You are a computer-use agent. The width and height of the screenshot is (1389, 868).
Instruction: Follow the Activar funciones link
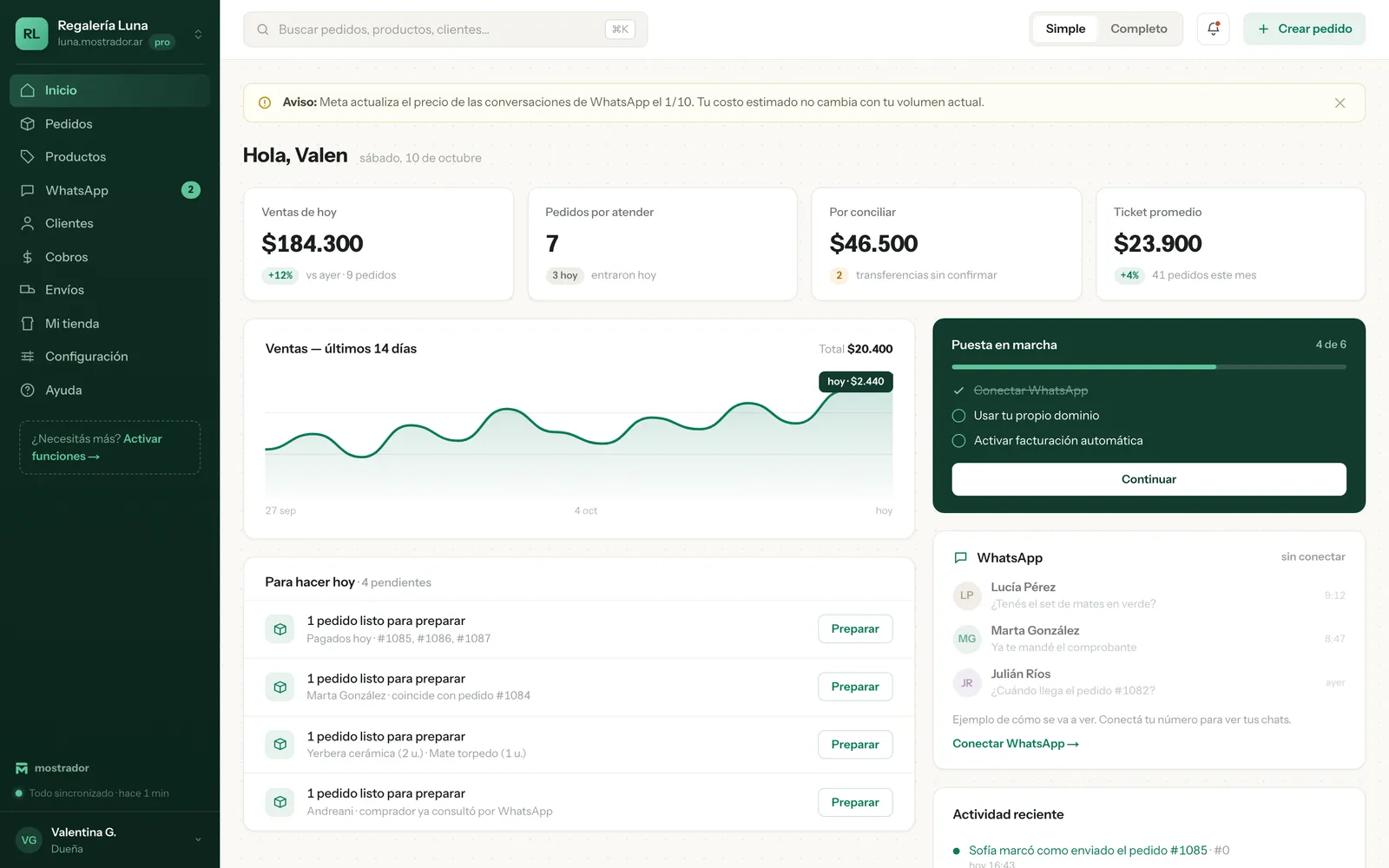pyautogui.click(x=96, y=448)
